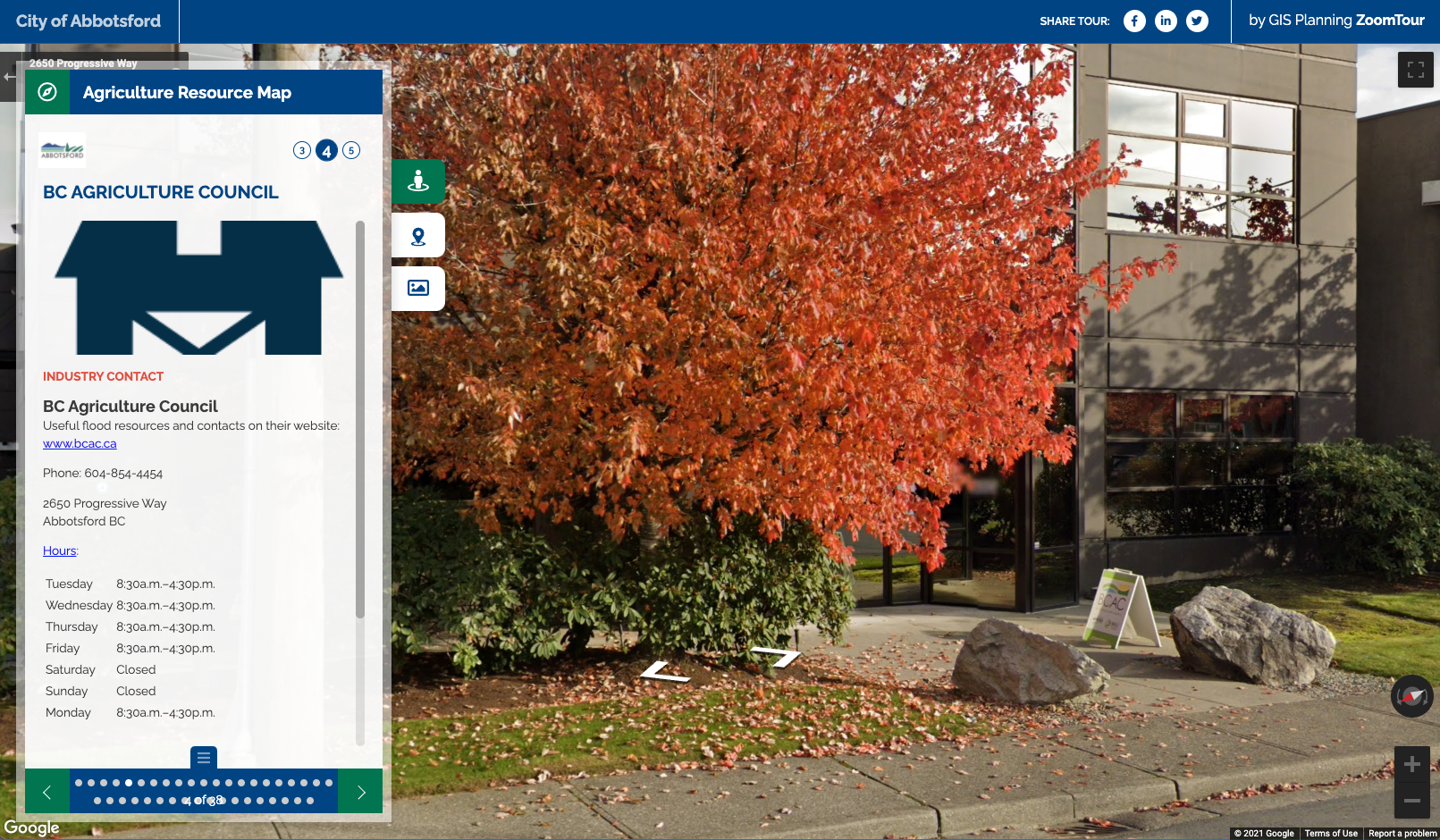Enter fullscreen view
The width and height of the screenshot is (1440, 840).
click(1416, 70)
